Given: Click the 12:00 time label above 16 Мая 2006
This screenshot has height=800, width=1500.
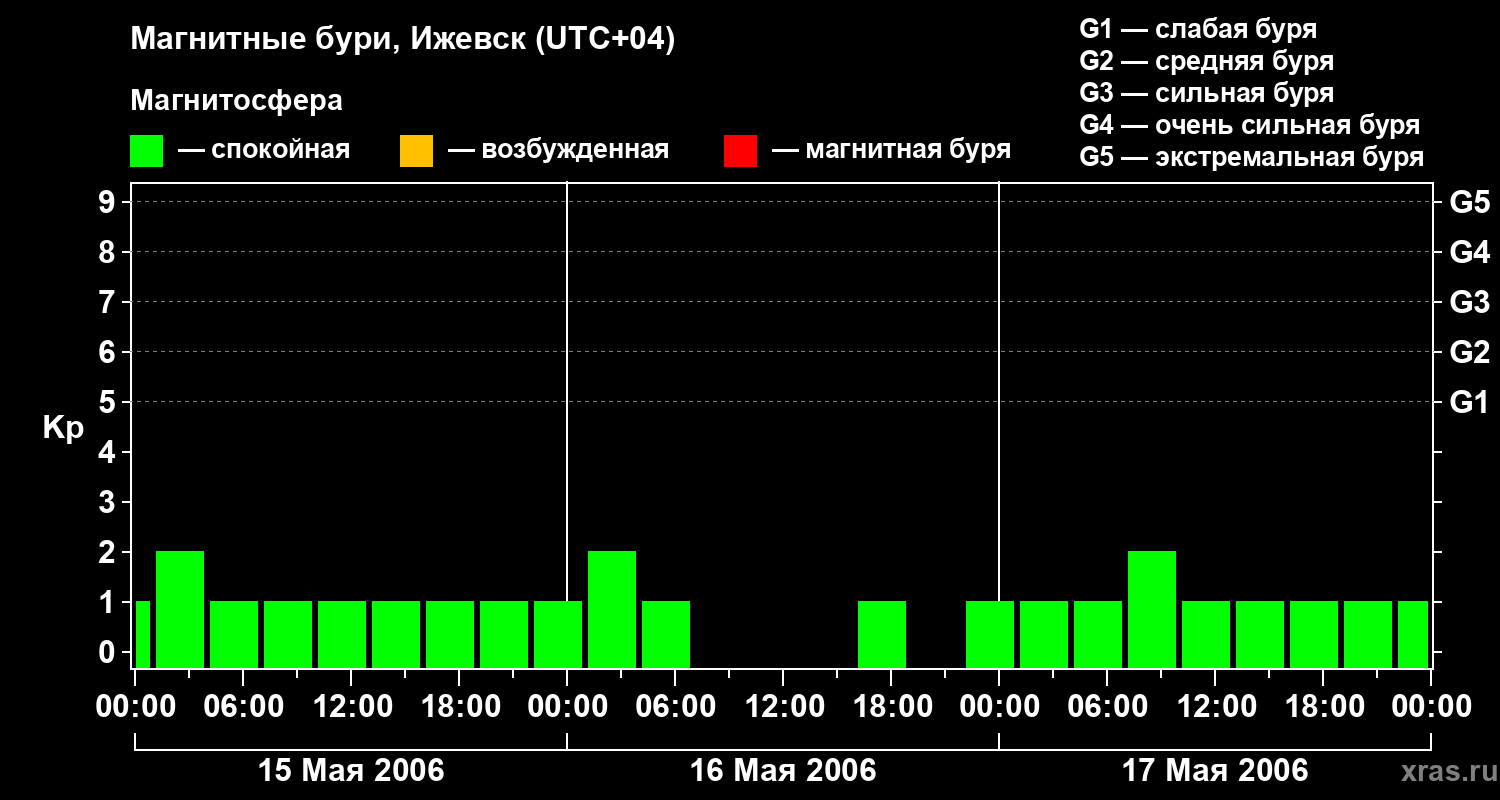Looking at the screenshot, I should coord(783,707).
